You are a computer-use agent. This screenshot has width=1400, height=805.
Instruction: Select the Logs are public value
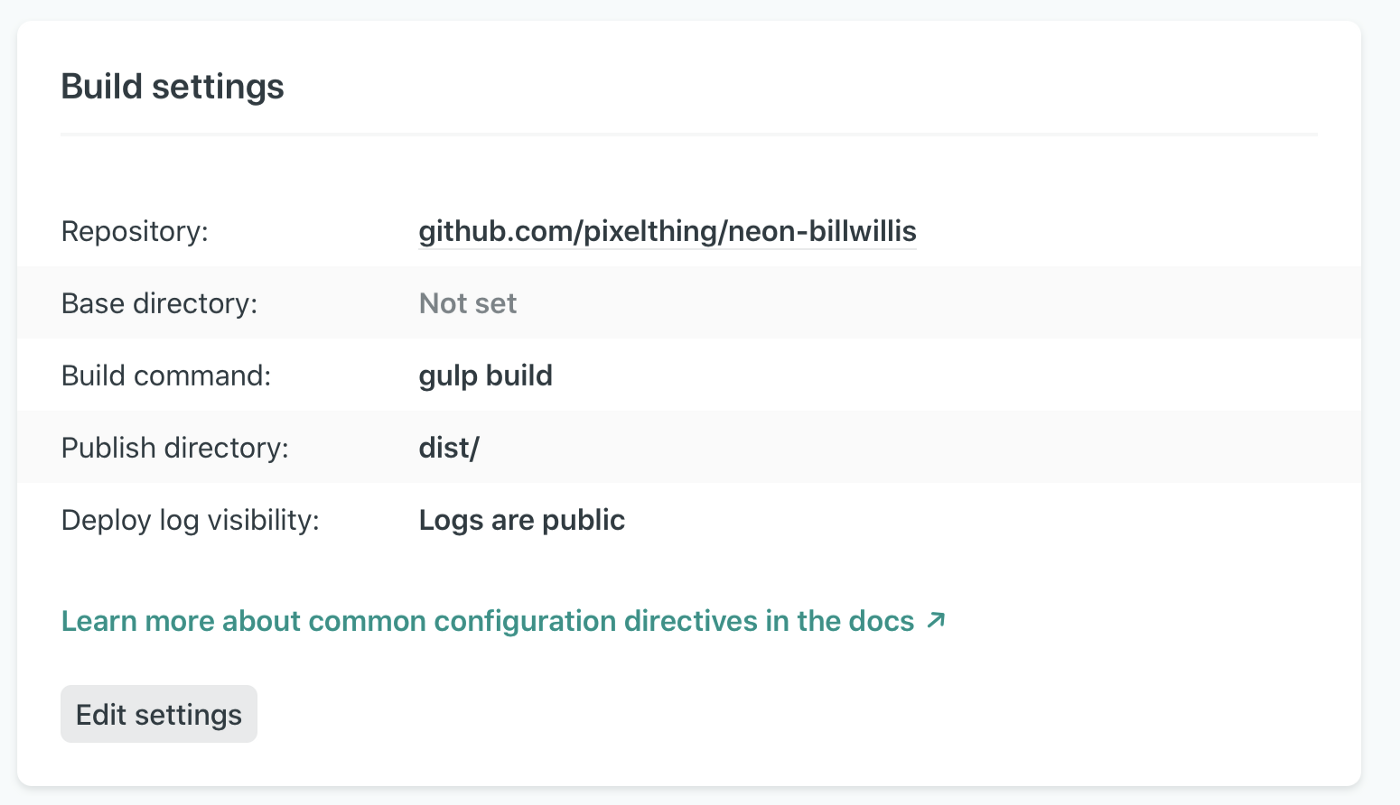[x=521, y=520]
